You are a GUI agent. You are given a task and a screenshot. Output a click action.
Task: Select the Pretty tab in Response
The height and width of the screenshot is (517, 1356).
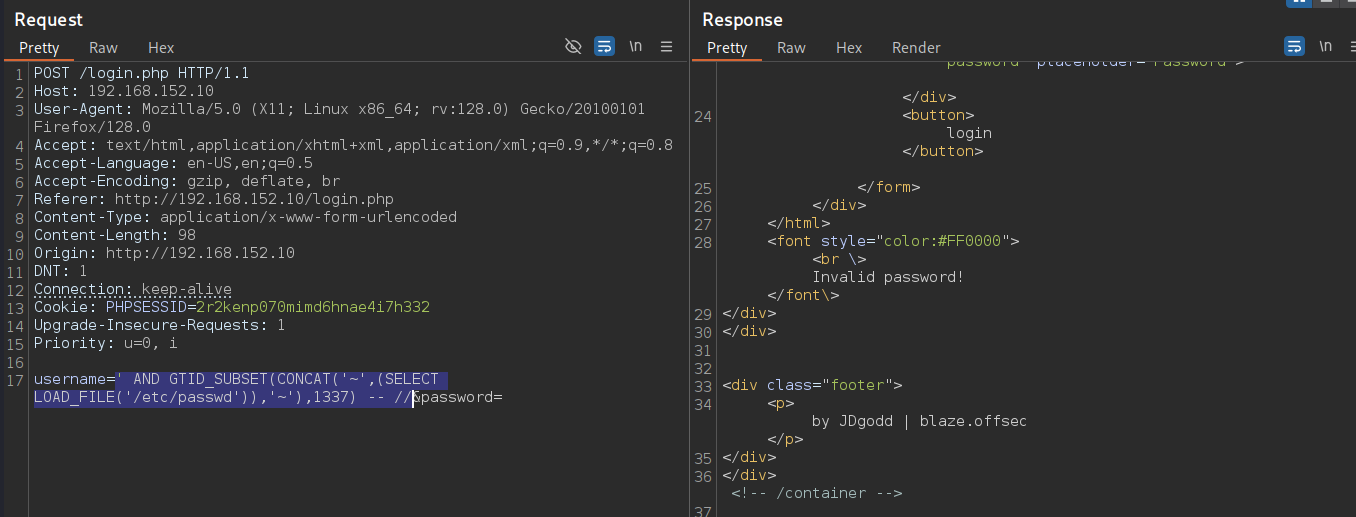pos(727,48)
